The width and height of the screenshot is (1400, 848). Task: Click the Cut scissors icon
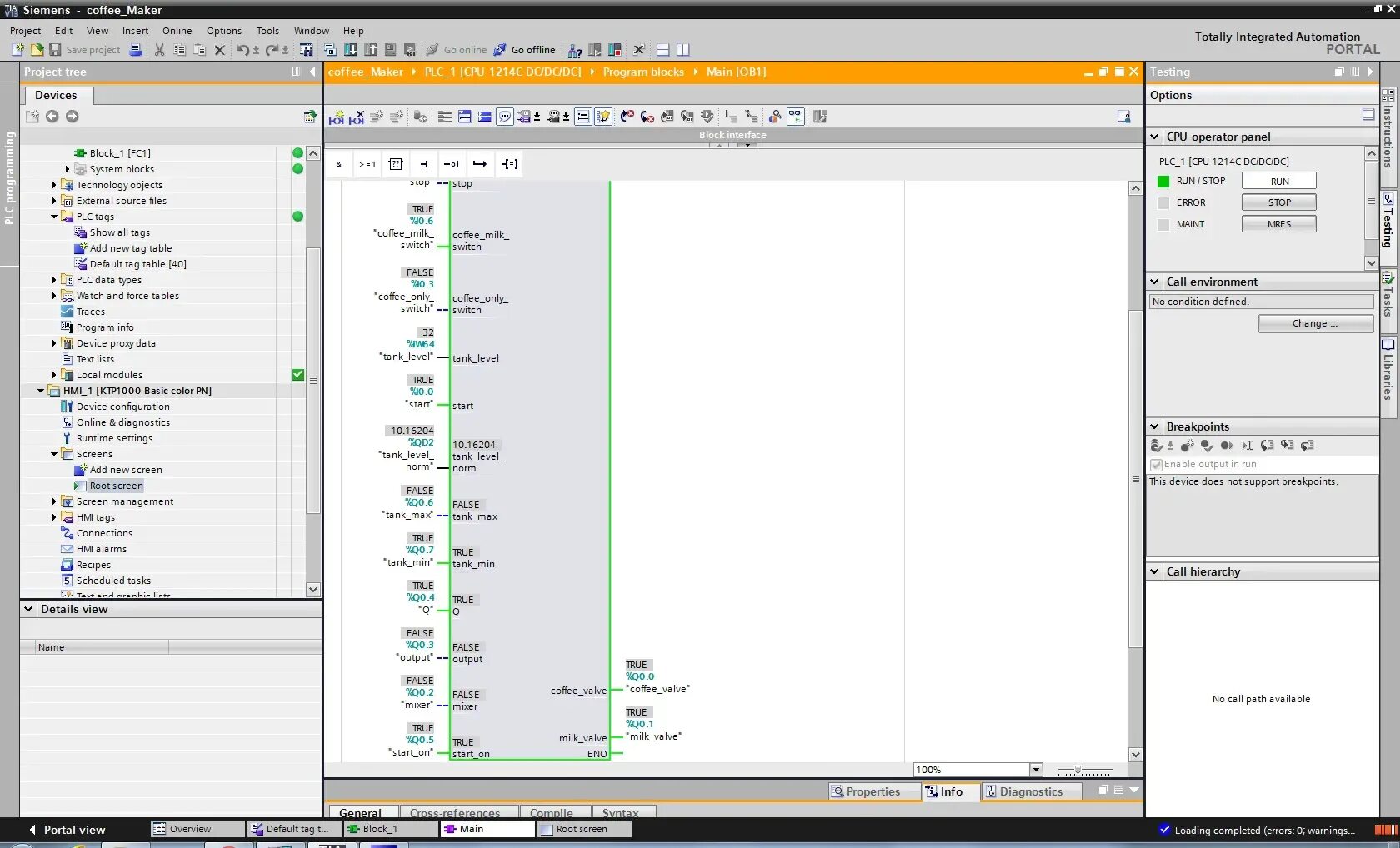(x=159, y=50)
